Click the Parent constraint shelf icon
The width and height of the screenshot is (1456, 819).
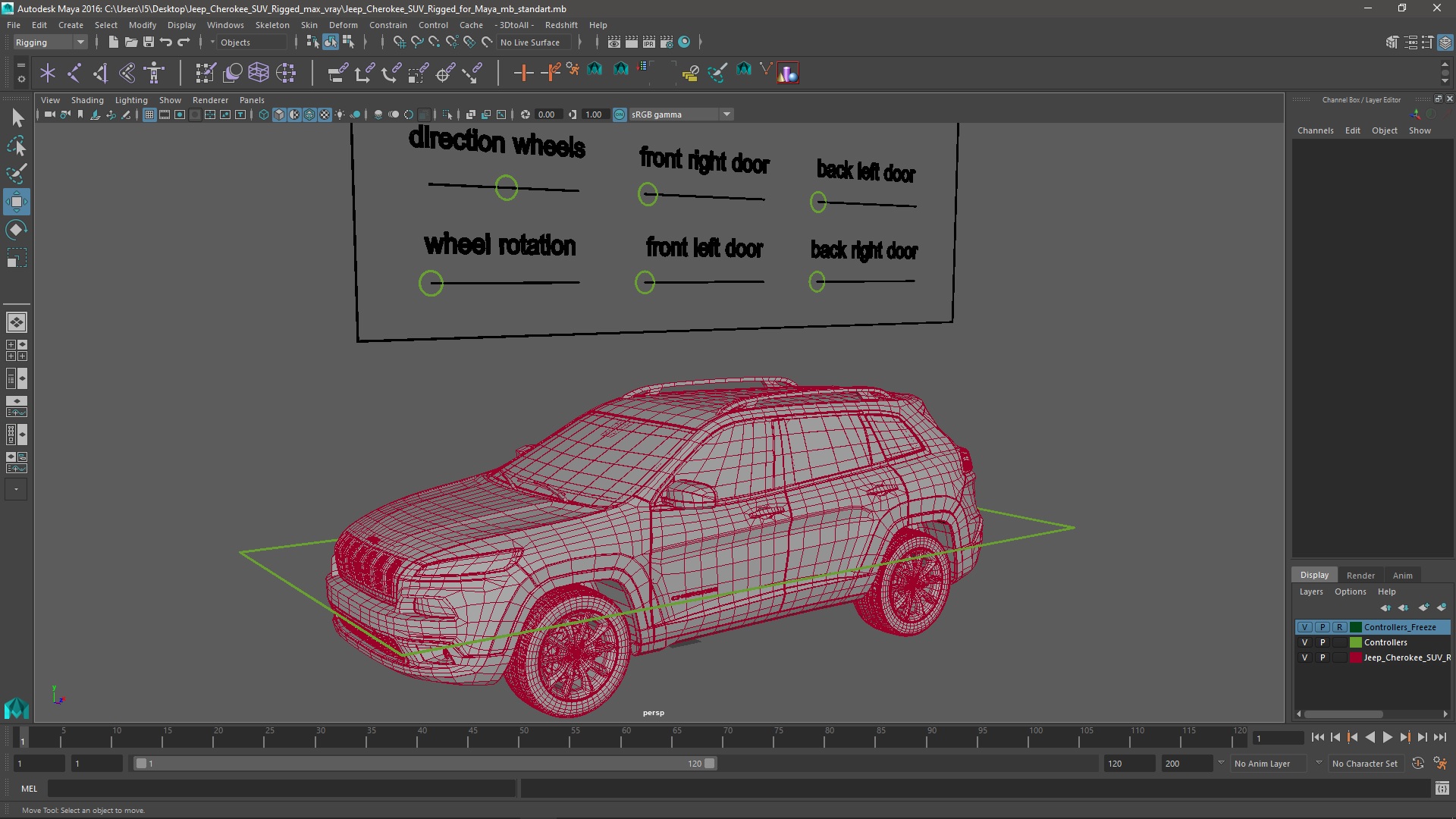pos(337,73)
